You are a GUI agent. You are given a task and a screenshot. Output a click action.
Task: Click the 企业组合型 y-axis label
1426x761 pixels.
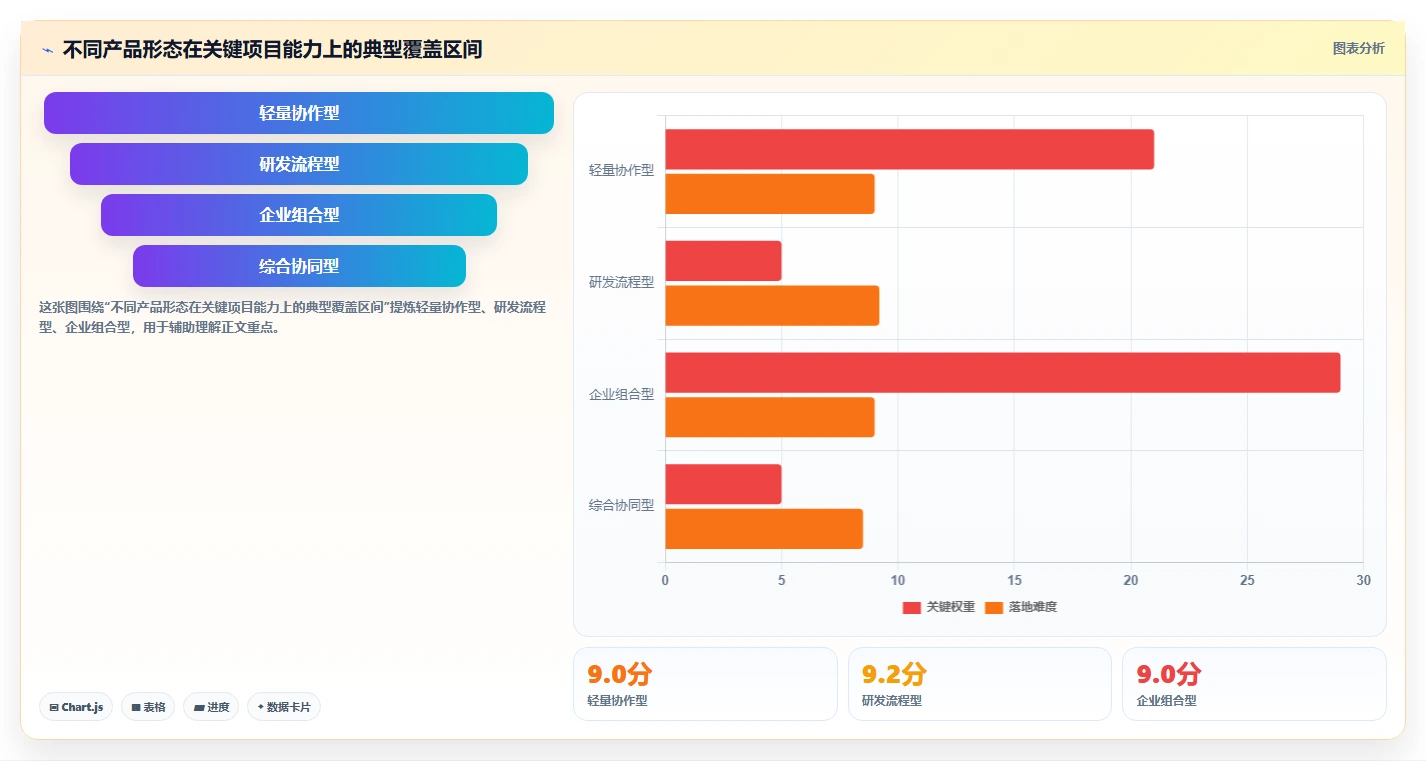click(x=621, y=395)
